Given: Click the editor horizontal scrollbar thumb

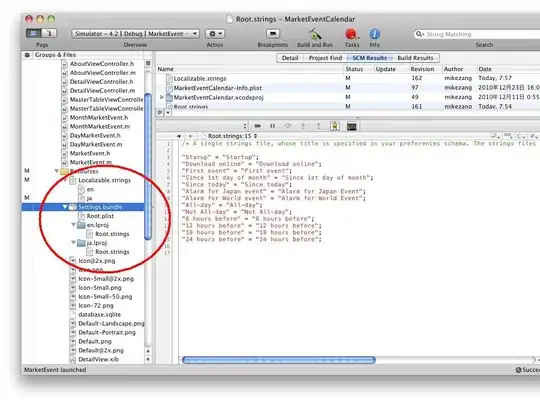Looking at the screenshot, I should click(279, 360).
